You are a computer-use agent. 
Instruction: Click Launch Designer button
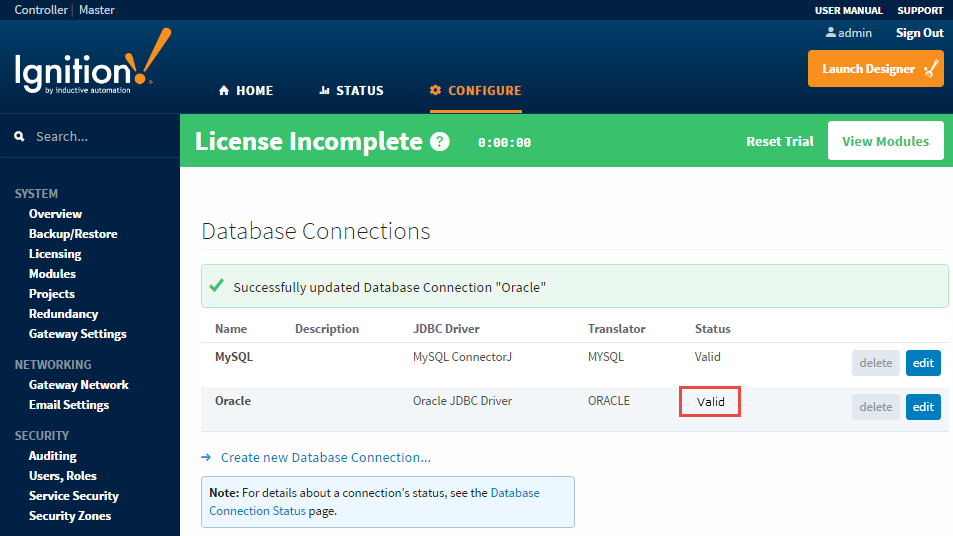click(876, 69)
